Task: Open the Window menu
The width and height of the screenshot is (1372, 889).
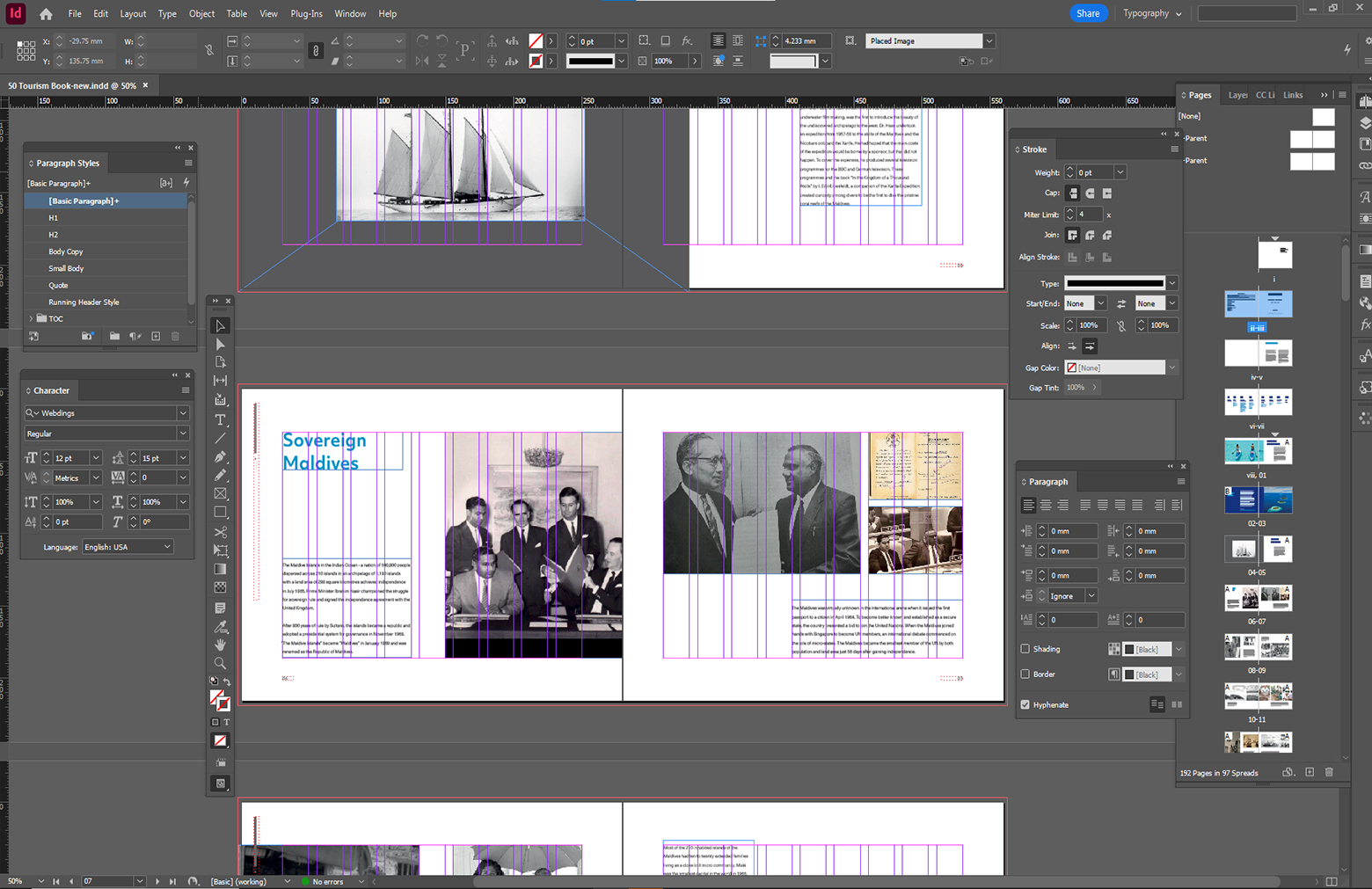Action: (x=350, y=14)
